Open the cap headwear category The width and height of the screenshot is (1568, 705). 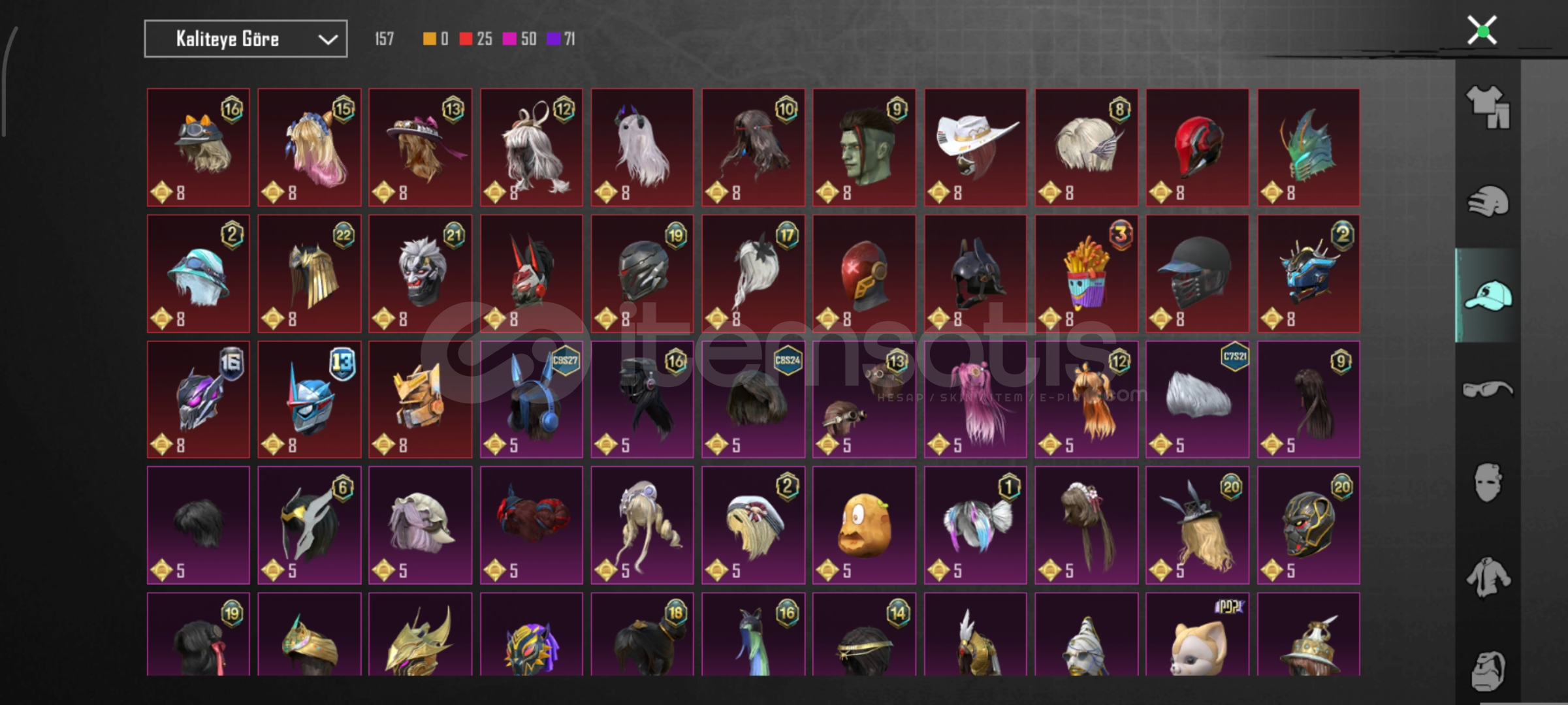1488,296
